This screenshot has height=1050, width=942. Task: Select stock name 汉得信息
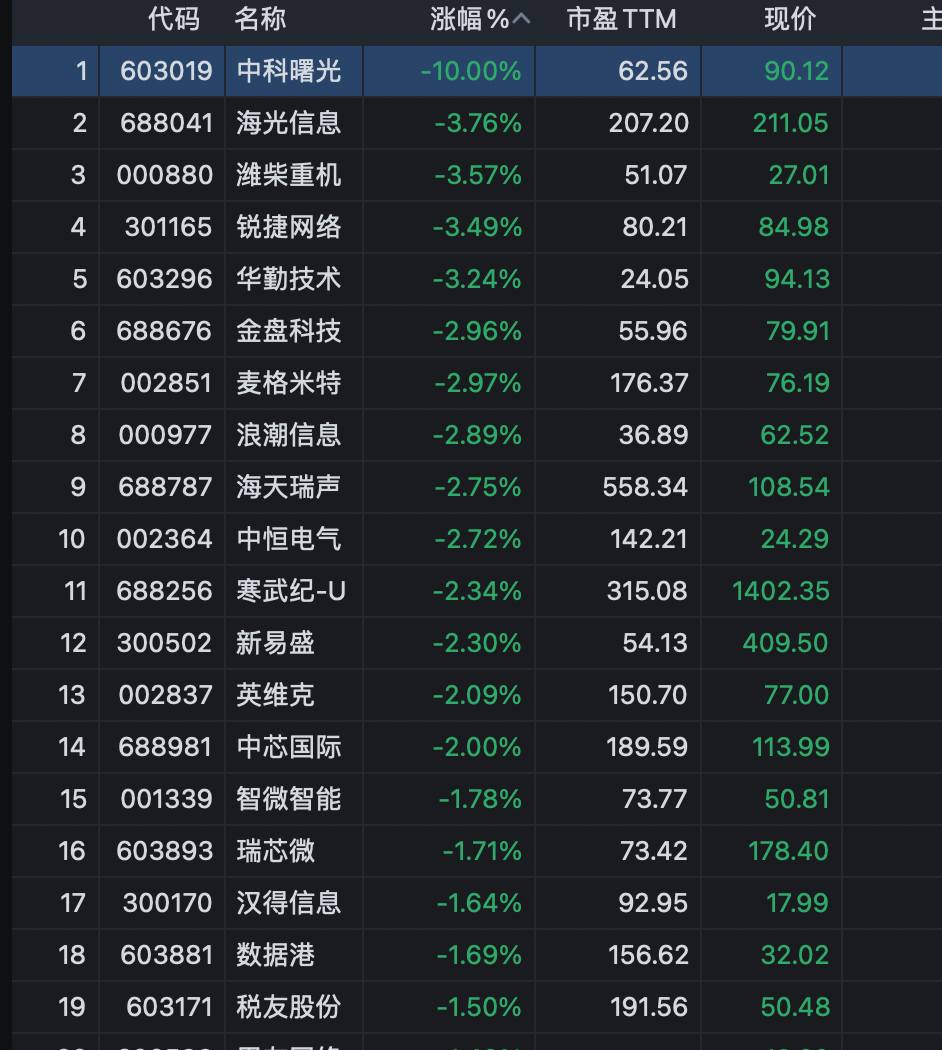289,903
